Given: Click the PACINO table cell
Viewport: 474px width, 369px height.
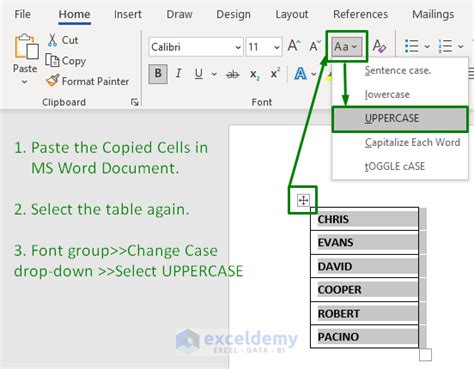Looking at the screenshot, I should click(364, 337).
